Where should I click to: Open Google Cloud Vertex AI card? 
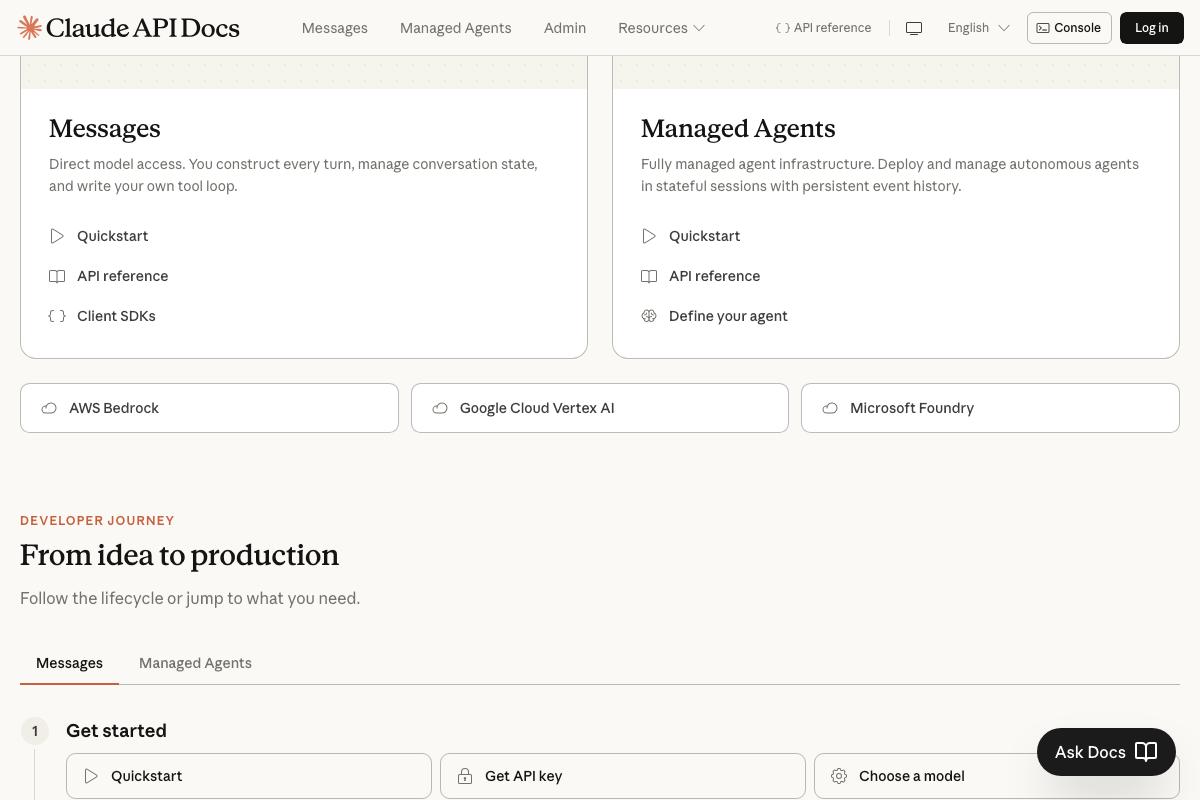click(600, 408)
